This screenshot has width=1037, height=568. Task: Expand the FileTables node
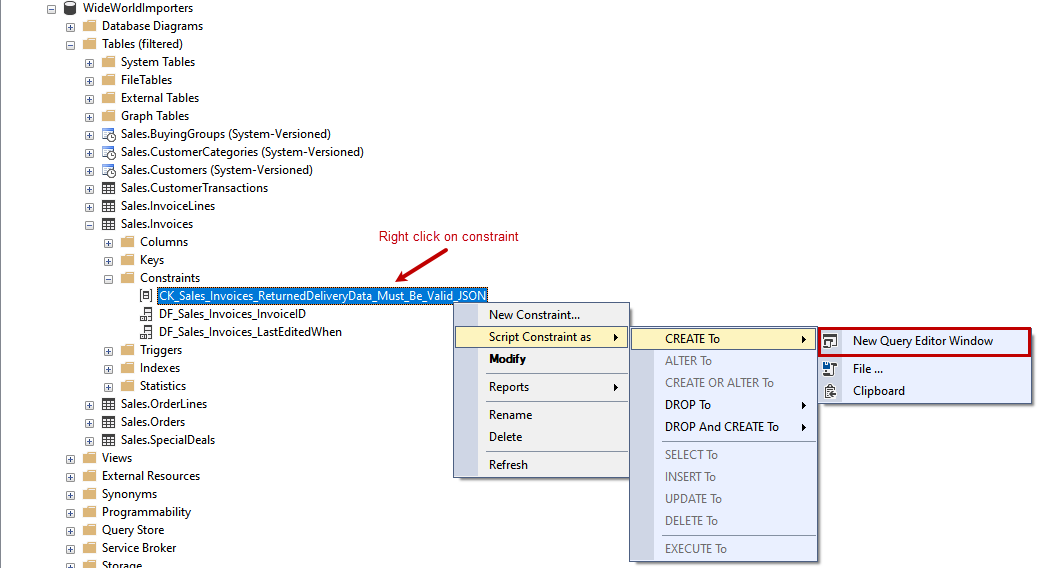89,81
